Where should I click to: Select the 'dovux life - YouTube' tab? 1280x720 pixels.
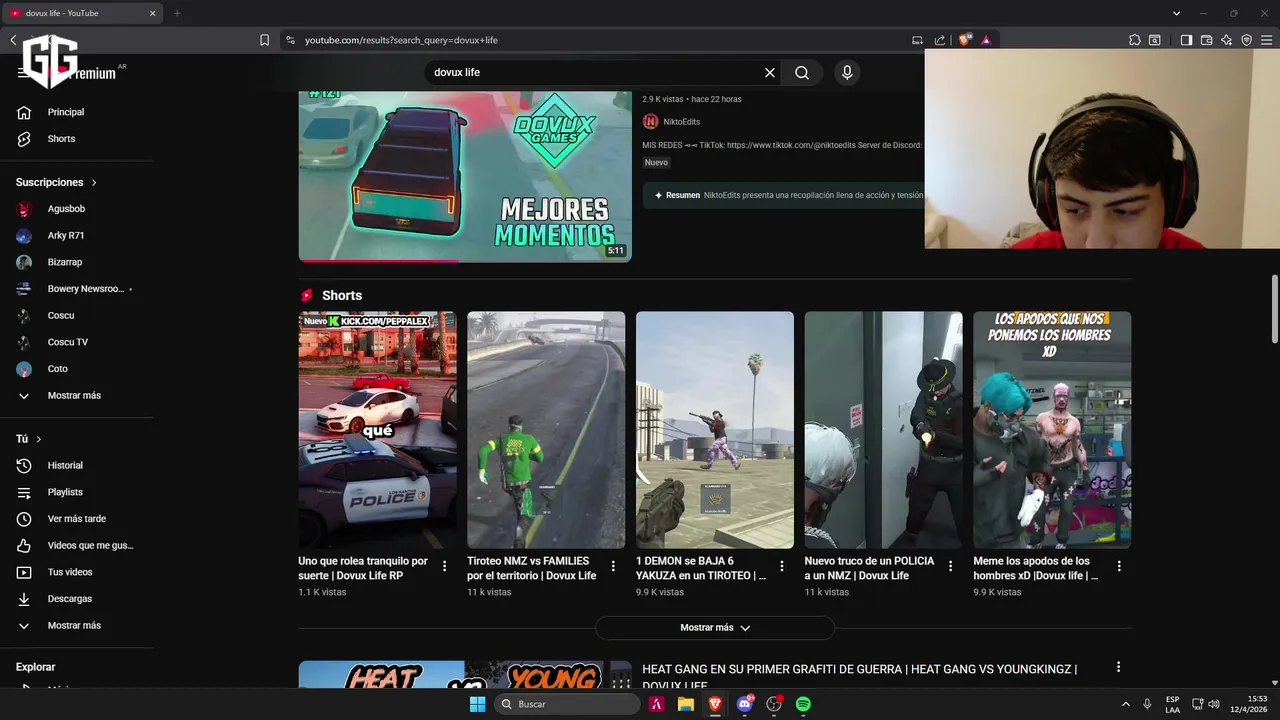pos(80,13)
